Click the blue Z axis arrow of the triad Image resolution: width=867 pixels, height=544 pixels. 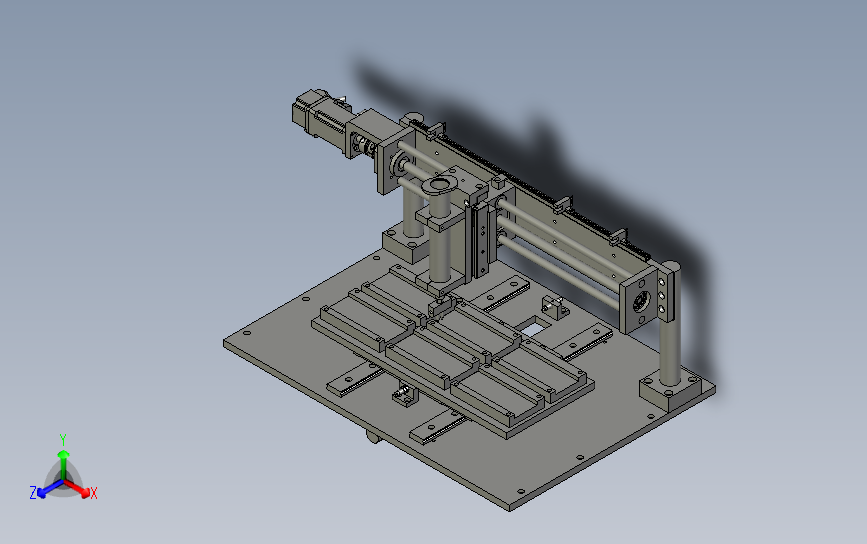50,489
